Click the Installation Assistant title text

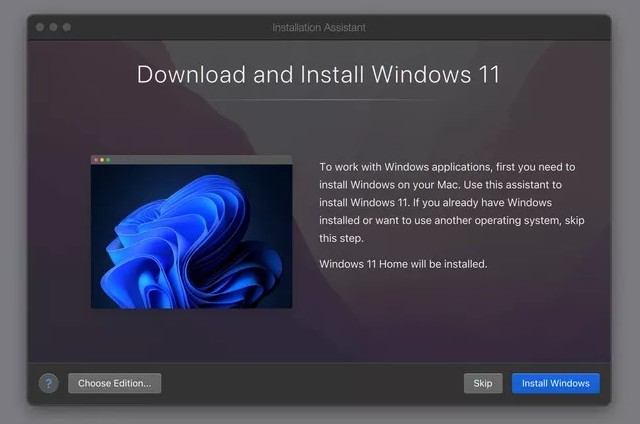tap(319, 27)
